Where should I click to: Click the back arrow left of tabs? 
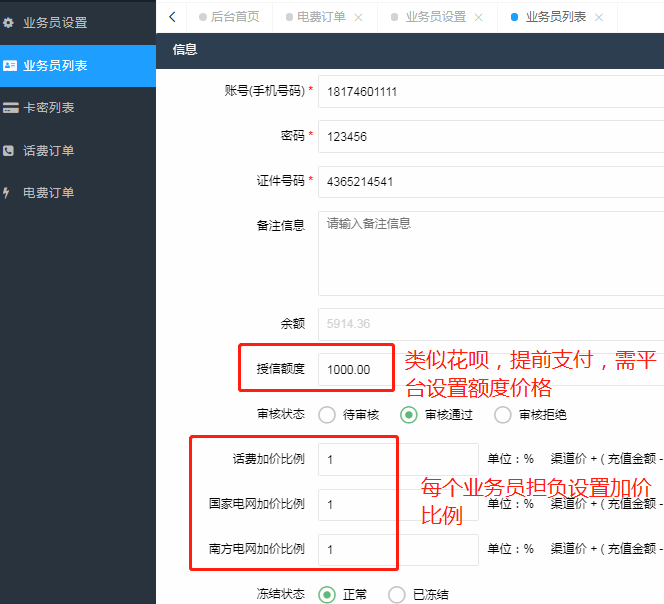point(172,17)
